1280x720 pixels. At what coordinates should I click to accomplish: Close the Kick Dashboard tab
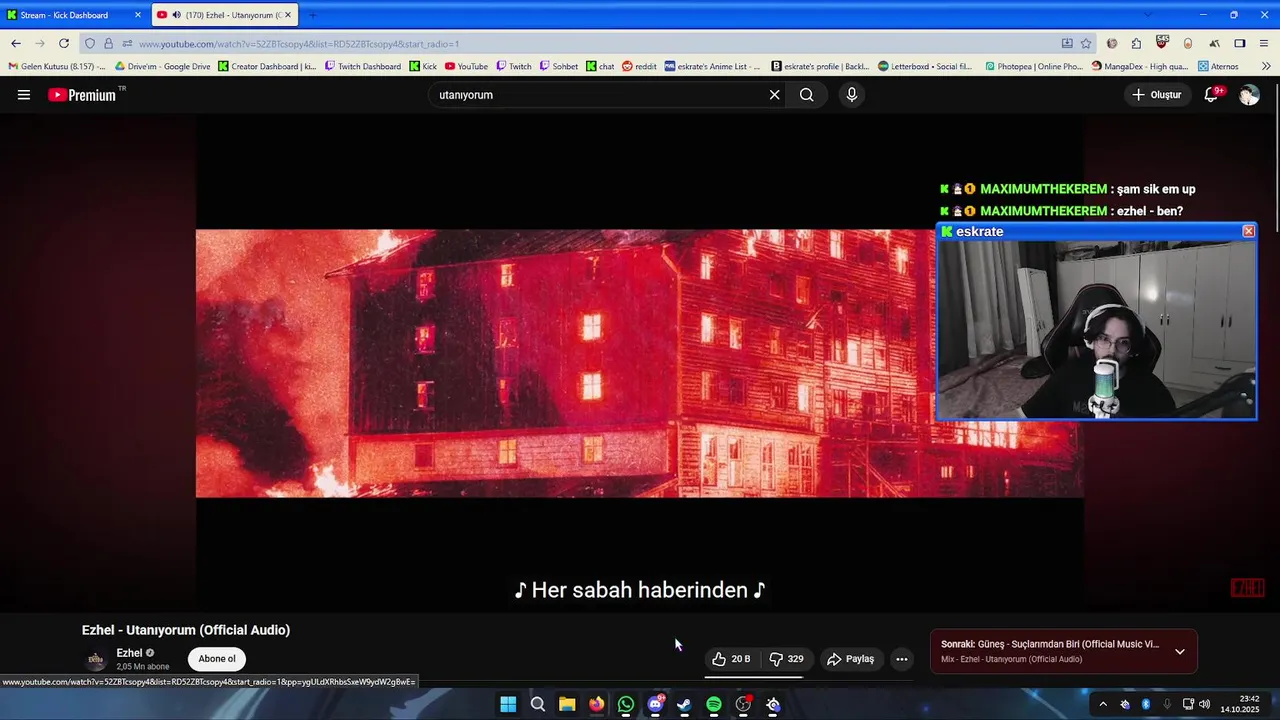pos(138,15)
